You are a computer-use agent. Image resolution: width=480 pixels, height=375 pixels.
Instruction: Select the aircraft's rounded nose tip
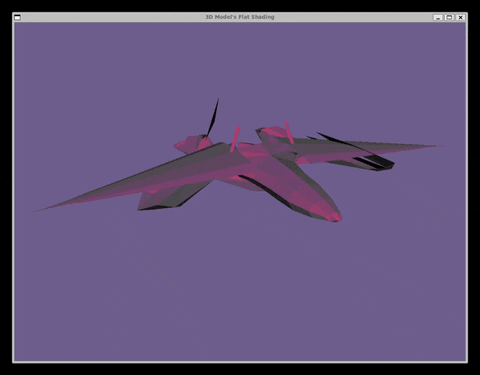(335, 216)
